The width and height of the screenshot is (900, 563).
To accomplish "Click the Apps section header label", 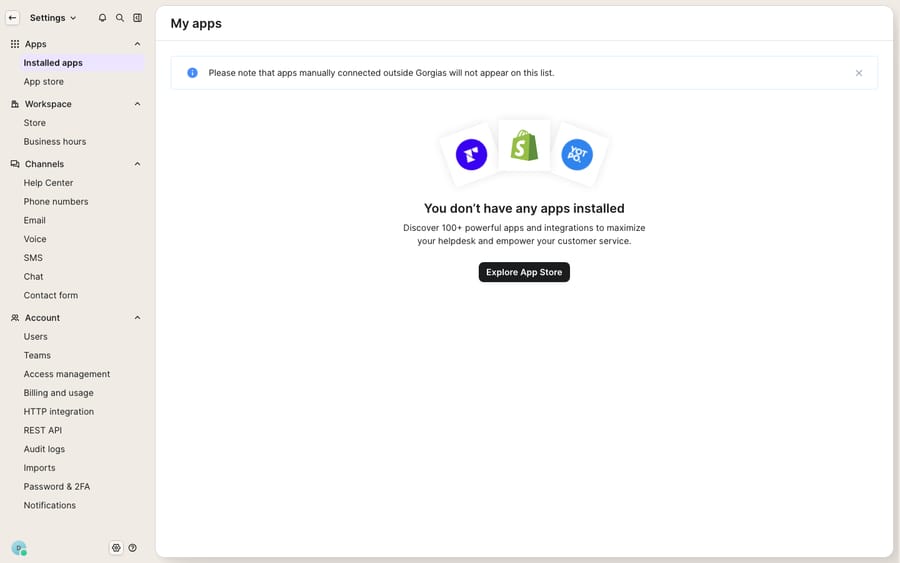I will [36, 44].
